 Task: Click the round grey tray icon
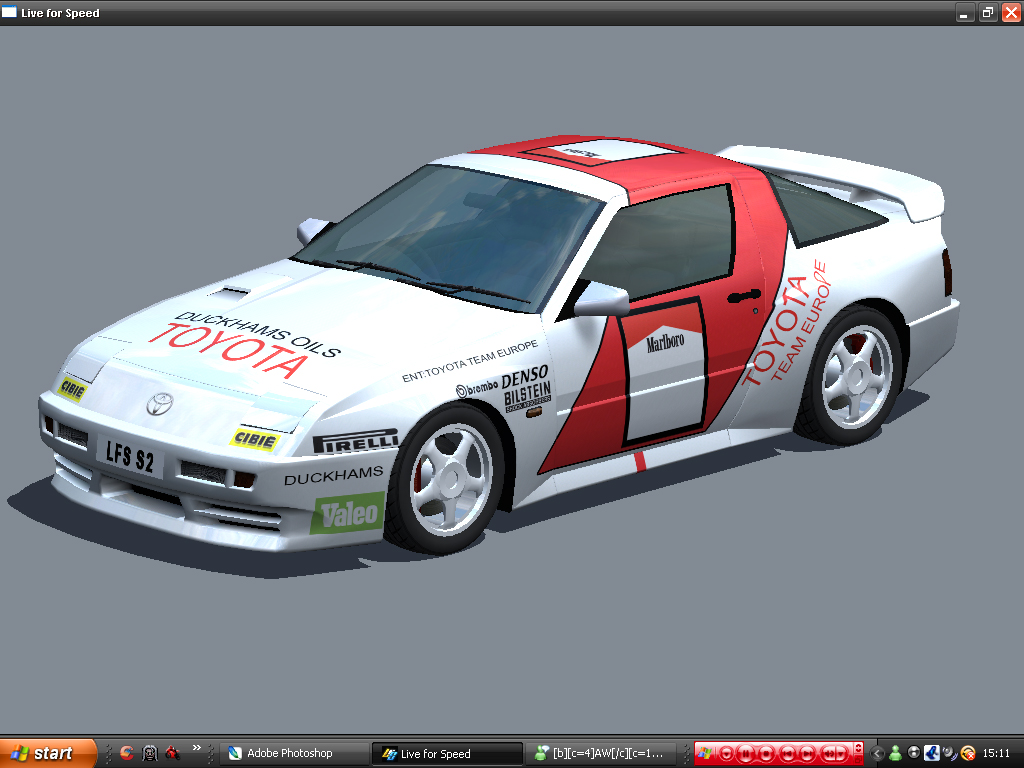[914, 752]
